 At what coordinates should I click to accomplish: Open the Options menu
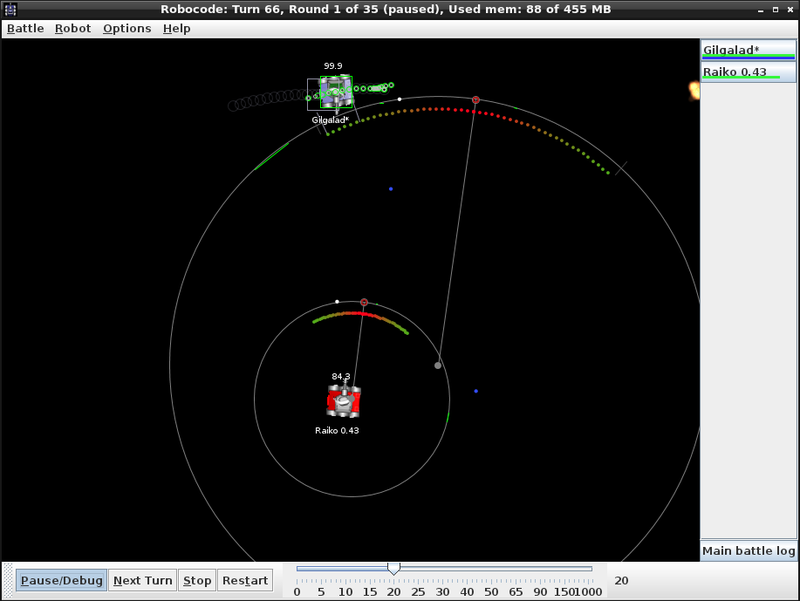(x=127, y=29)
